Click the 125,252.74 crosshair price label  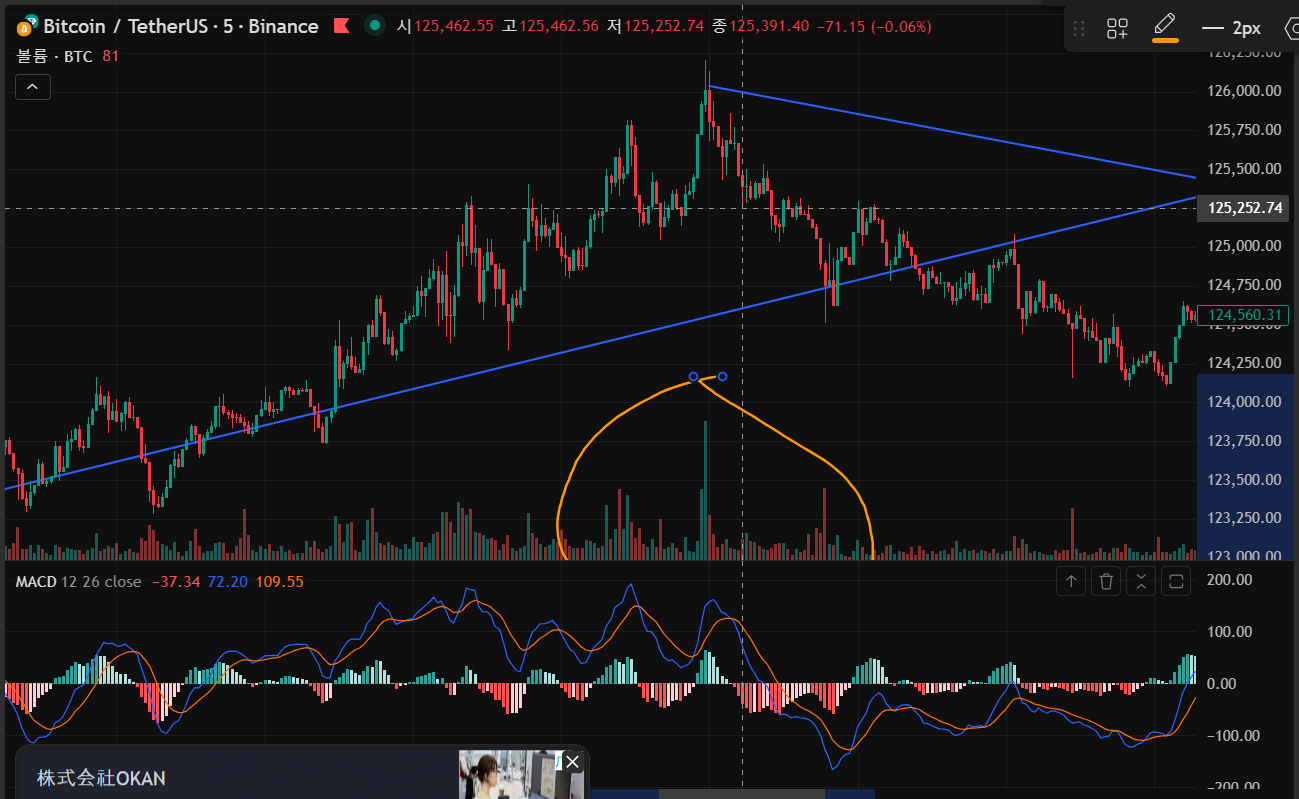tap(1245, 208)
